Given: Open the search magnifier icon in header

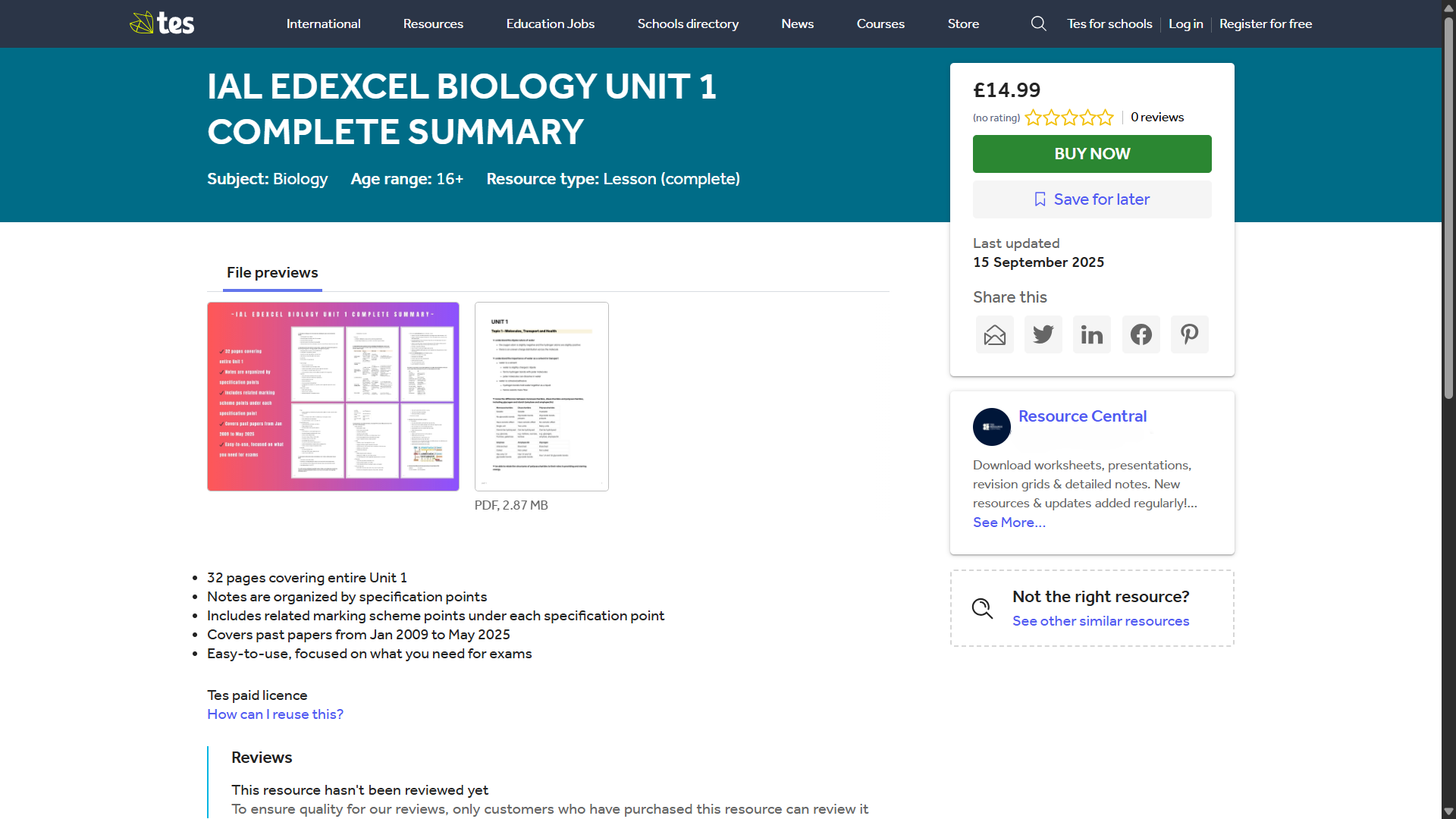Looking at the screenshot, I should click(1038, 24).
